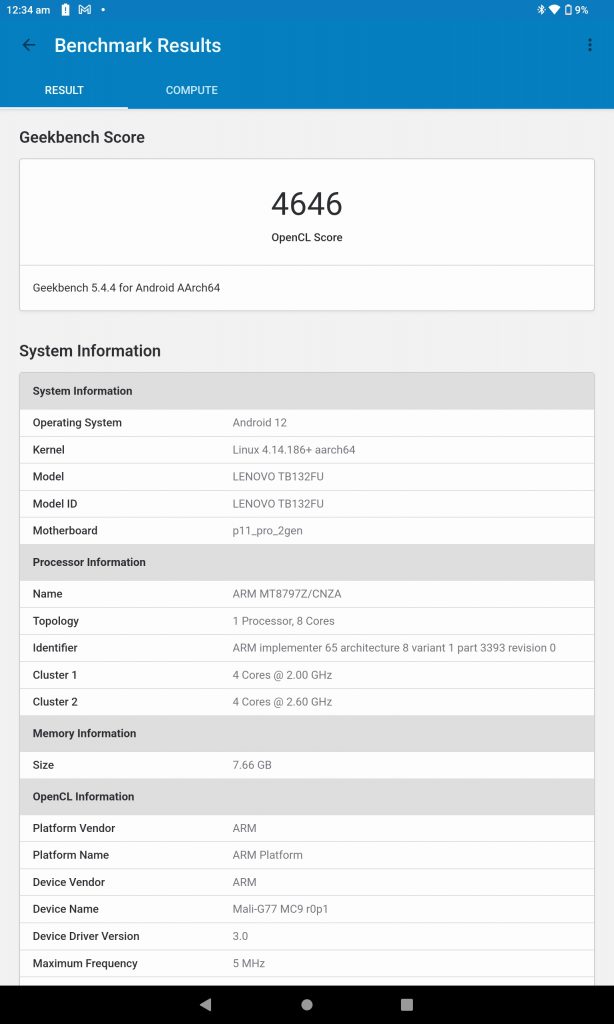Switch to the COMPUTE tab
This screenshot has width=614, height=1024.
pos(191,90)
